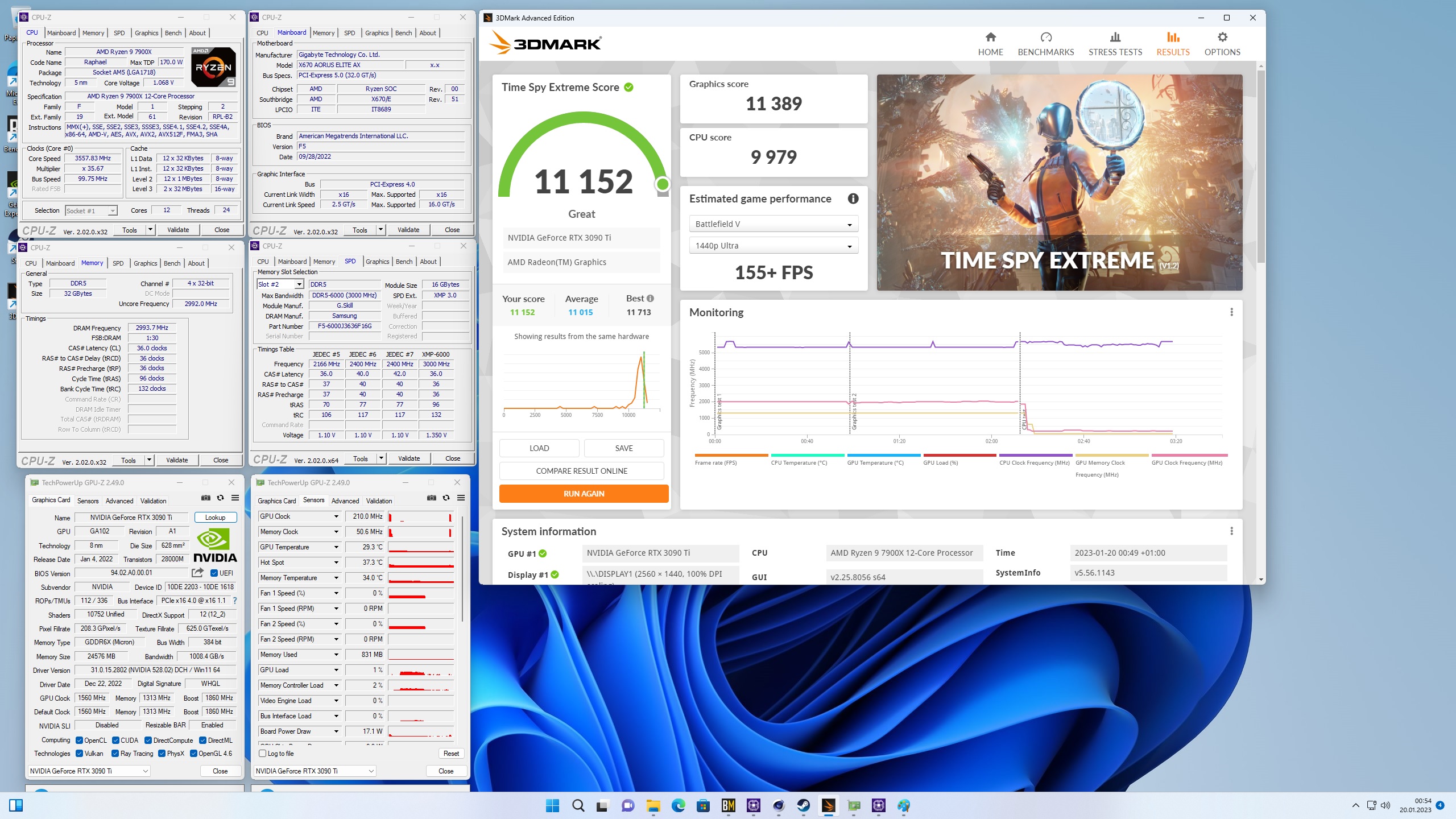Open Validation tab in GPU-Z Sensors window
The image size is (1456, 819).
(x=379, y=501)
